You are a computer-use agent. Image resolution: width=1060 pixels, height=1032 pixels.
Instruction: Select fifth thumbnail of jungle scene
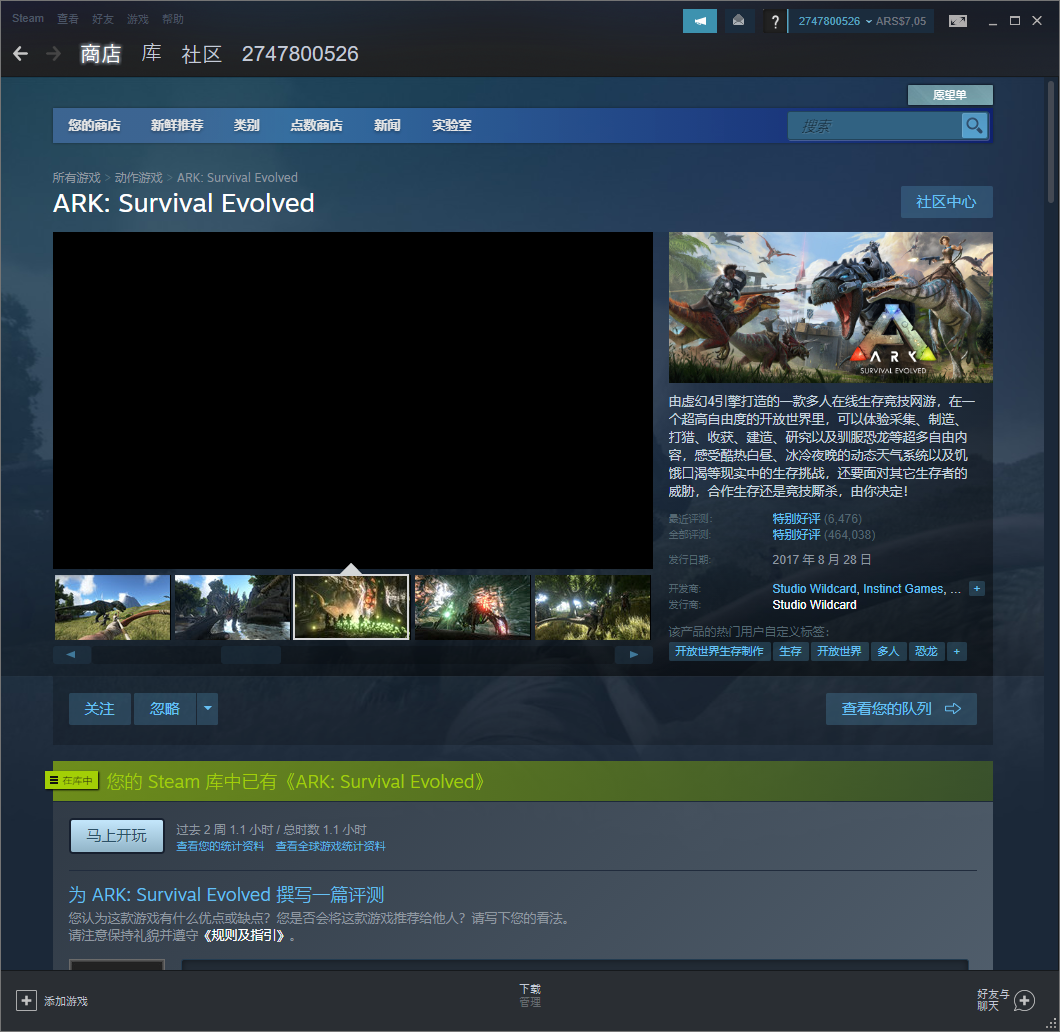tap(592, 607)
